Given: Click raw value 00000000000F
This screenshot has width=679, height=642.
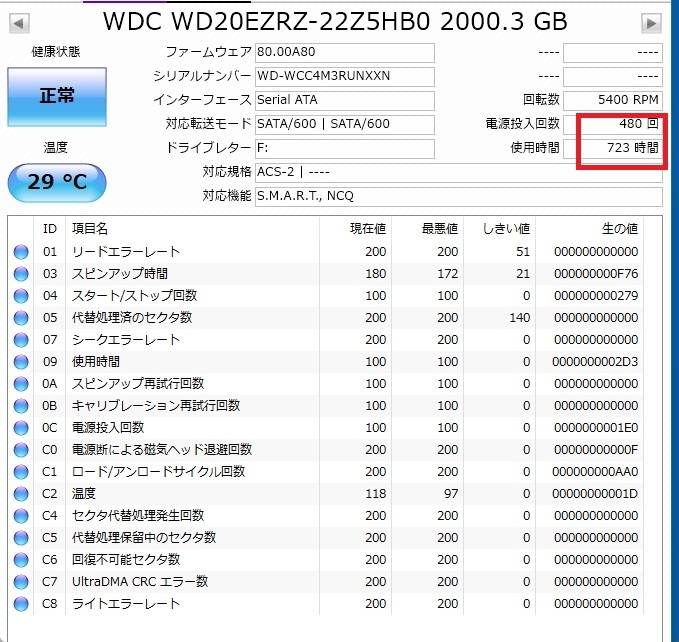Looking at the screenshot, I should (x=596, y=450).
